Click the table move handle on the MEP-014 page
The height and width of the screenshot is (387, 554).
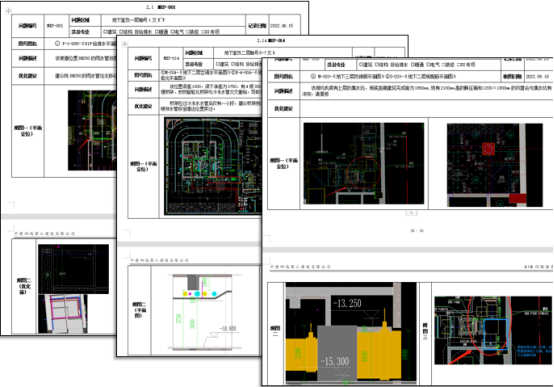(x=124, y=44)
